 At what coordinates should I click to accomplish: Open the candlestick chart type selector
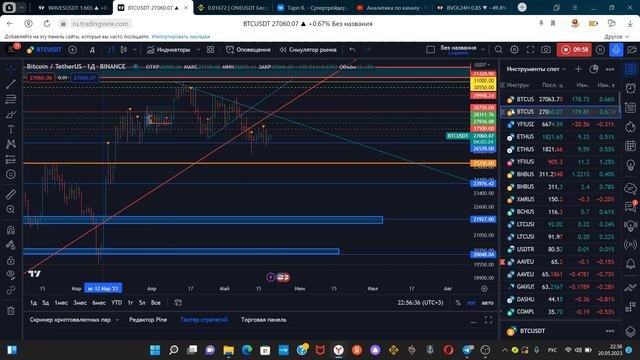124,50
